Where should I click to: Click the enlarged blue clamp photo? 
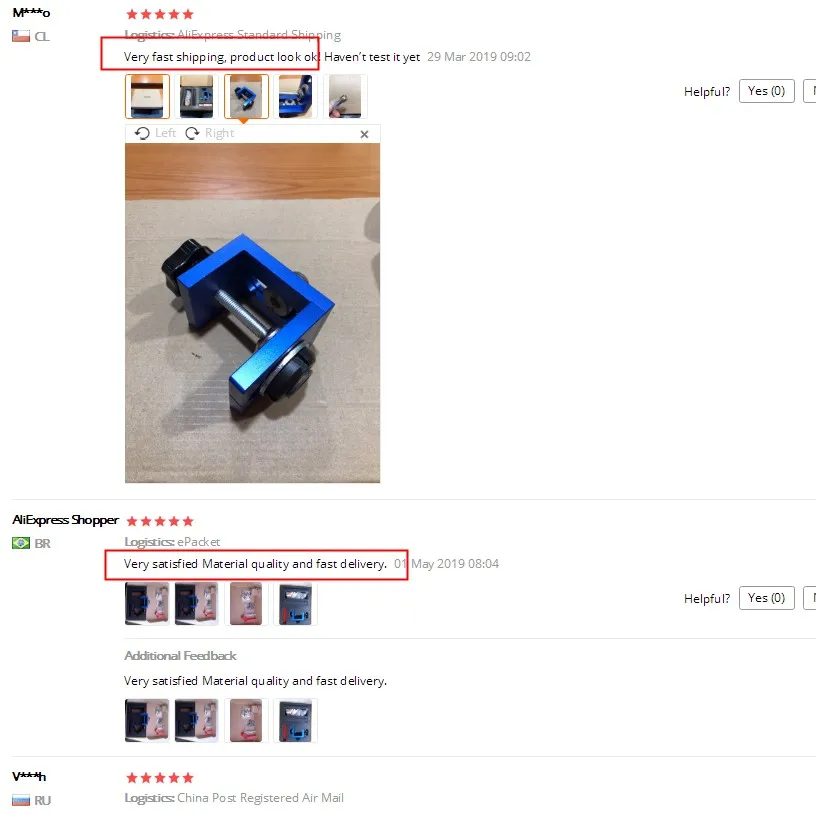[252, 313]
